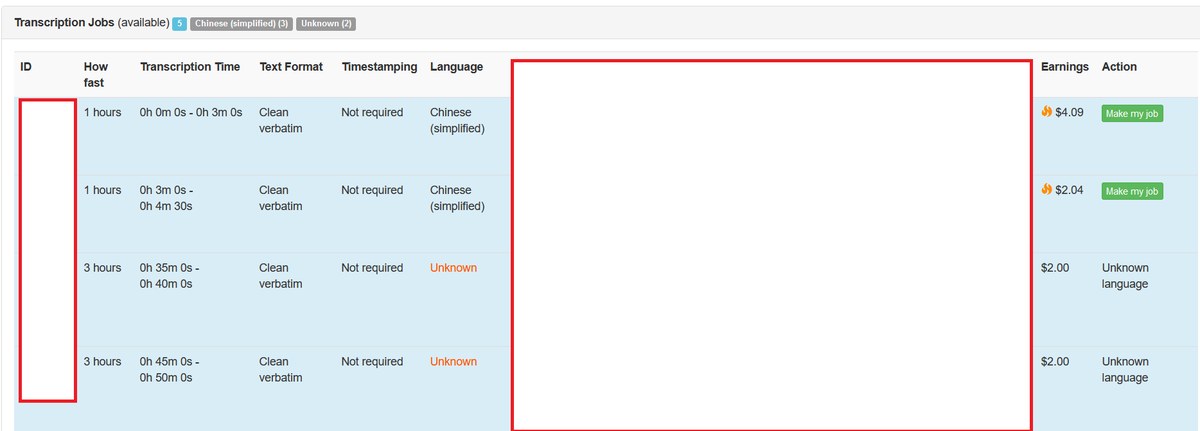Click the Timestamping column header
Image resolution: width=1200 pixels, height=431 pixels.
tap(379, 67)
